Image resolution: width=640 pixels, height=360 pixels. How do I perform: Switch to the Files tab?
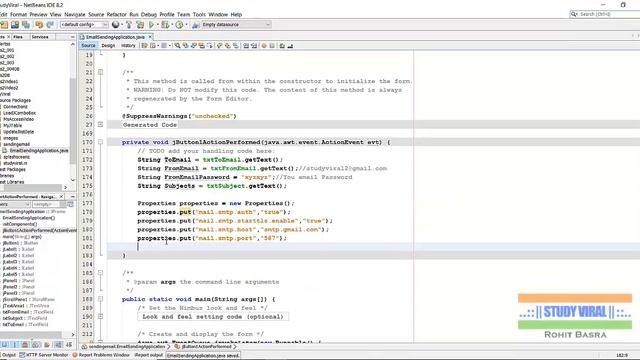[18, 37]
